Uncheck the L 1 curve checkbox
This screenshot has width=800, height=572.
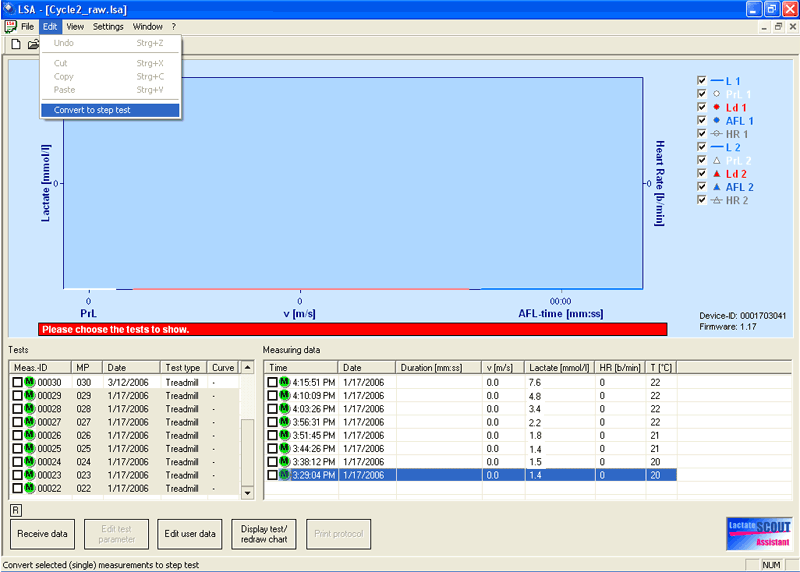click(702, 80)
